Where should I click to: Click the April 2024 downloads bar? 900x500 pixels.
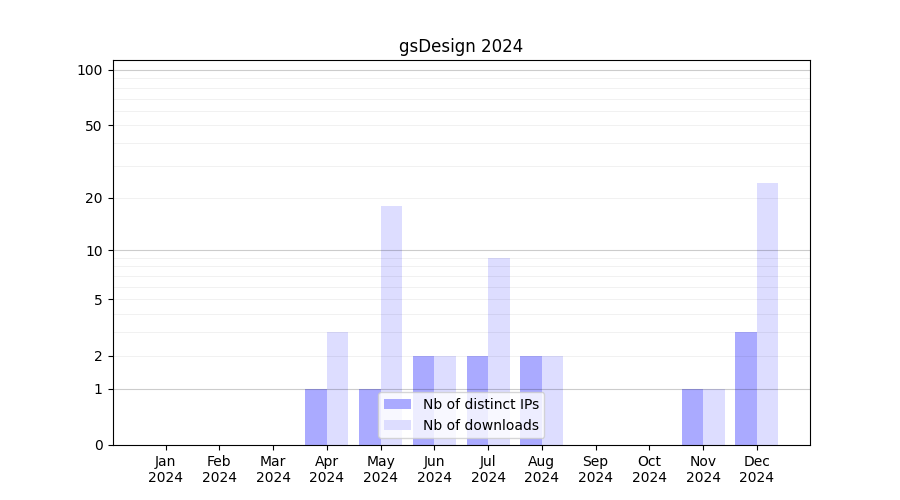[338, 388]
